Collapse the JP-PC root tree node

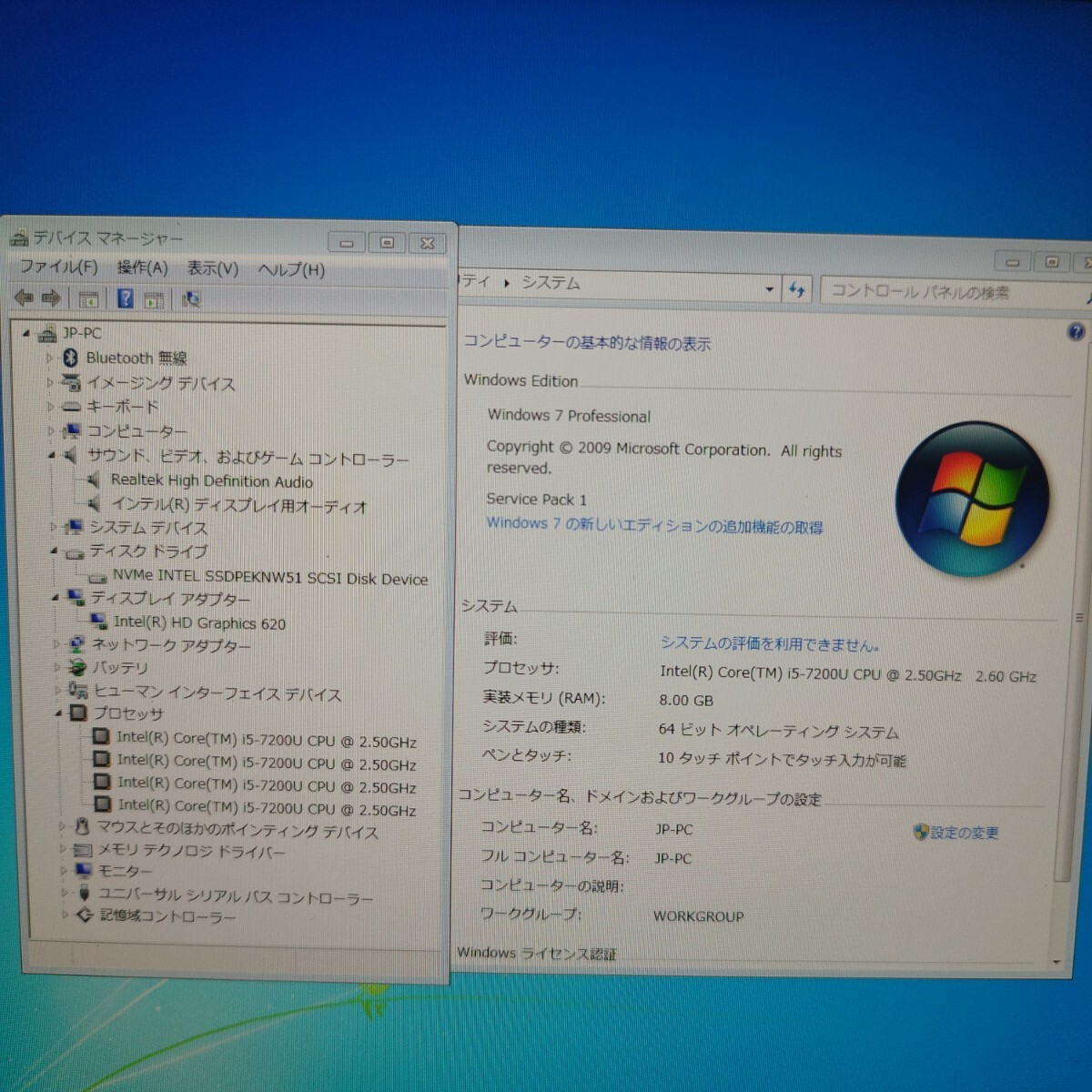pyautogui.click(x=26, y=333)
